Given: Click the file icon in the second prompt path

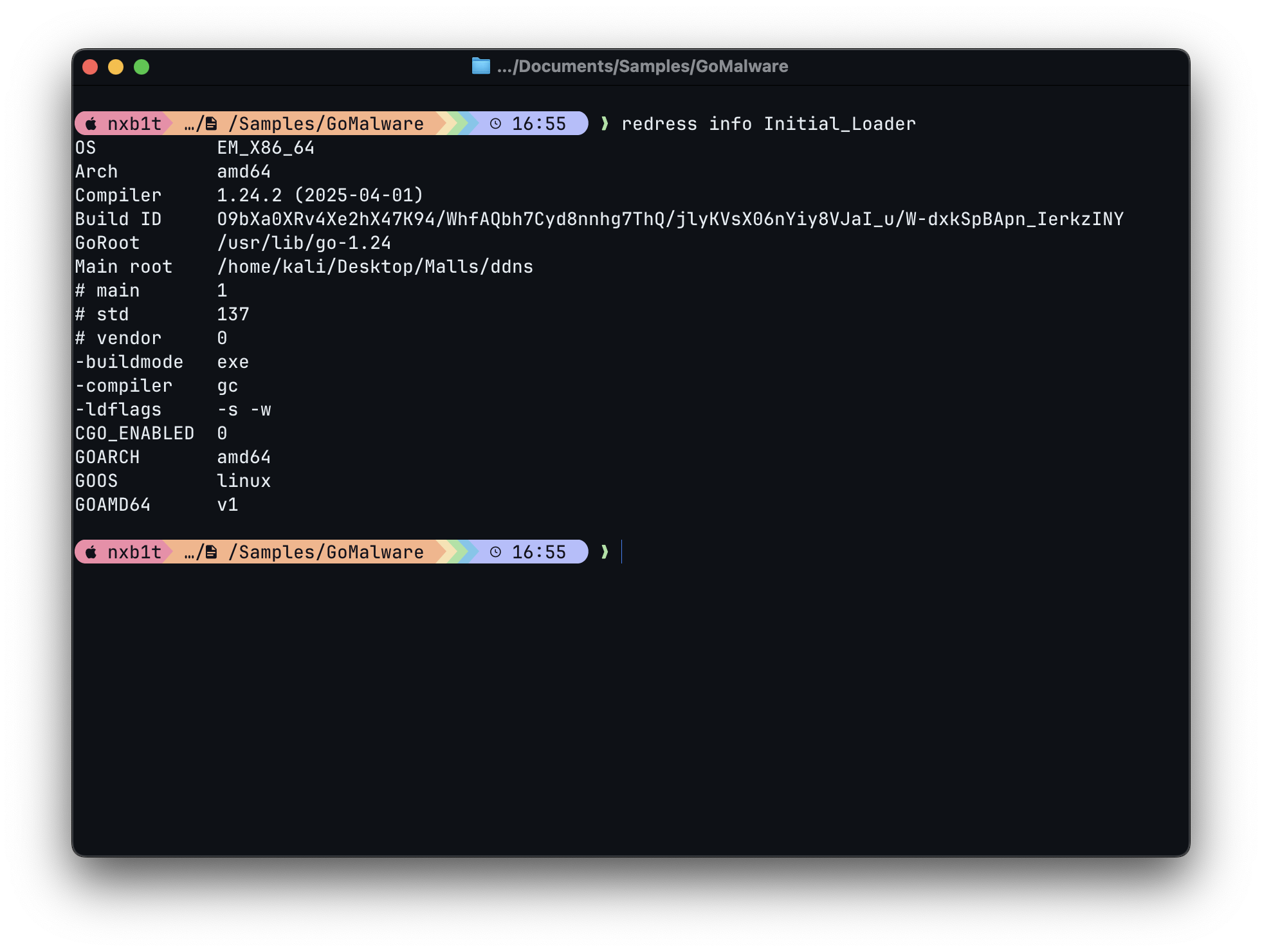Looking at the screenshot, I should pos(212,551).
